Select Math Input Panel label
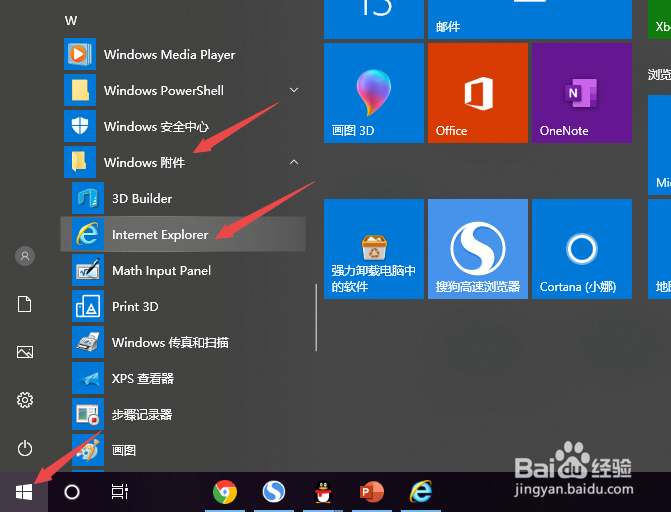This screenshot has width=671, height=512. pos(161,271)
